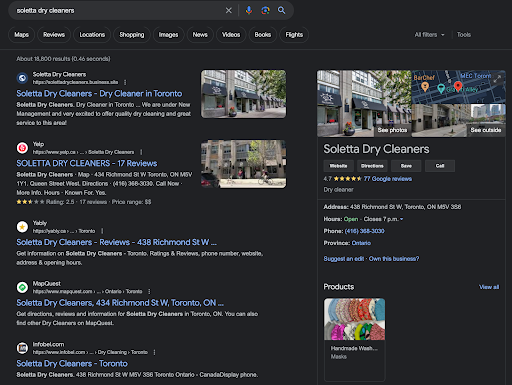Open the Tools option
The image size is (512, 385).
(x=464, y=35)
